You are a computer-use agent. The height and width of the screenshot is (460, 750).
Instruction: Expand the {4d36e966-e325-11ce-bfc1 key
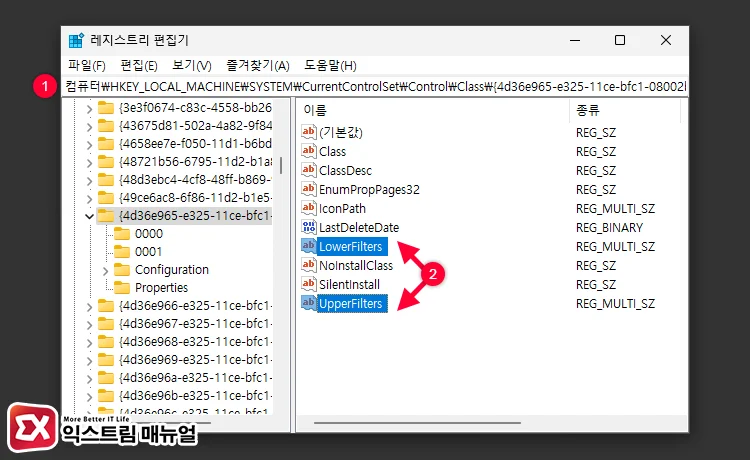[89, 307]
